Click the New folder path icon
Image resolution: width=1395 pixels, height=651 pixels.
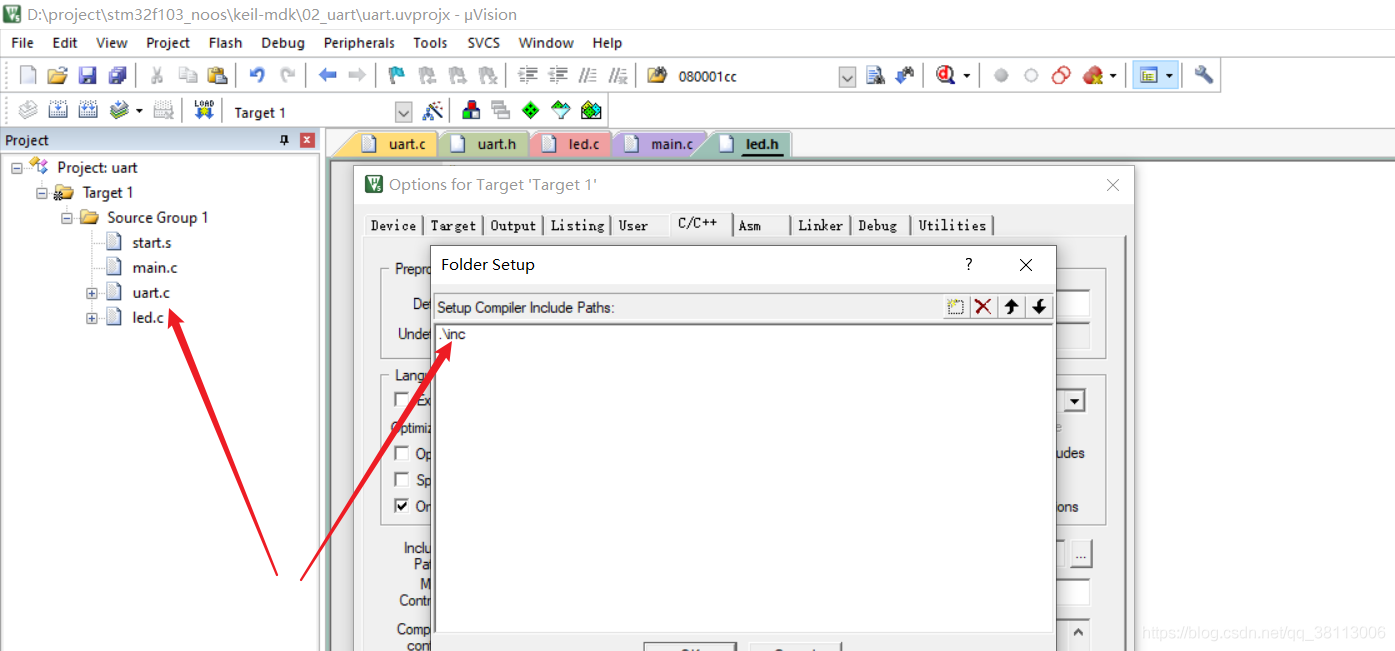(x=956, y=307)
